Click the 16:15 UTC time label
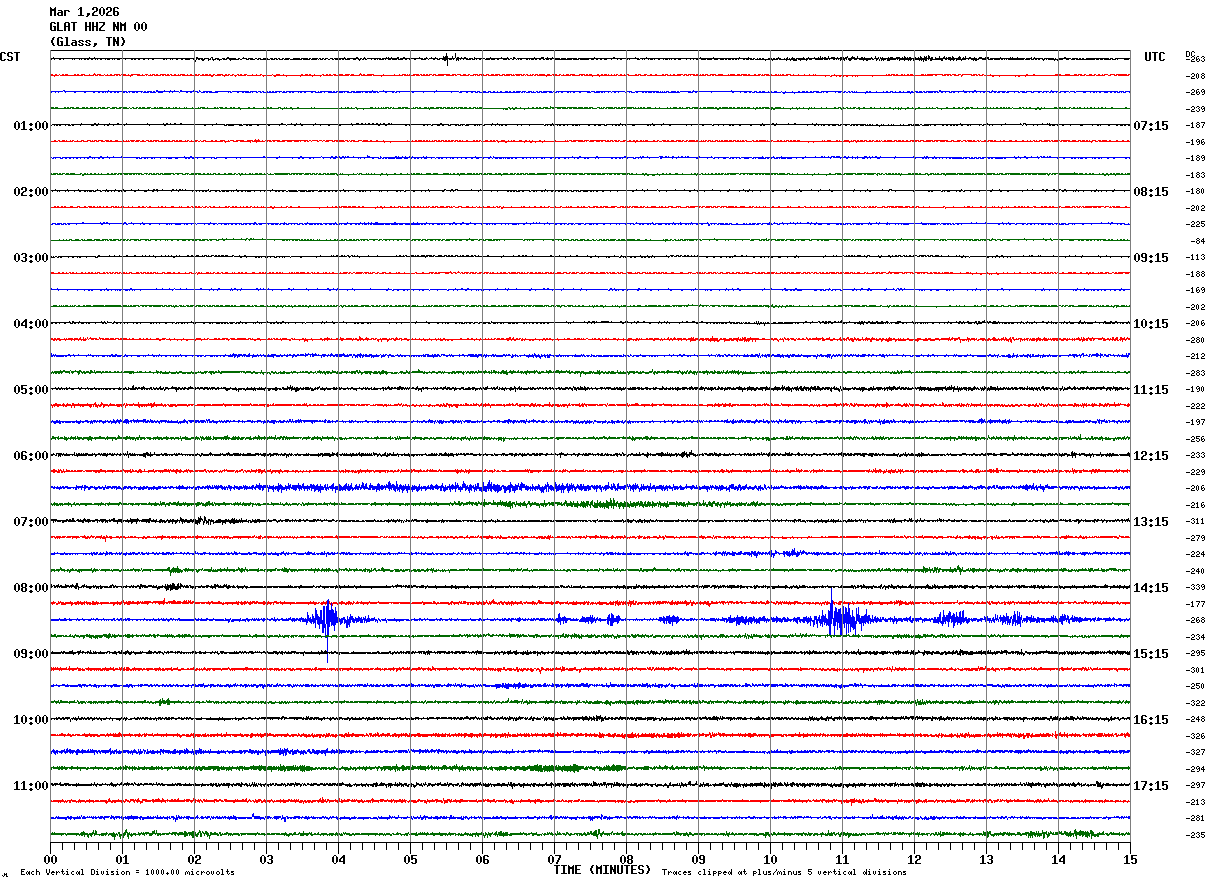This screenshot has width=1210, height=886. click(1151, 720)
